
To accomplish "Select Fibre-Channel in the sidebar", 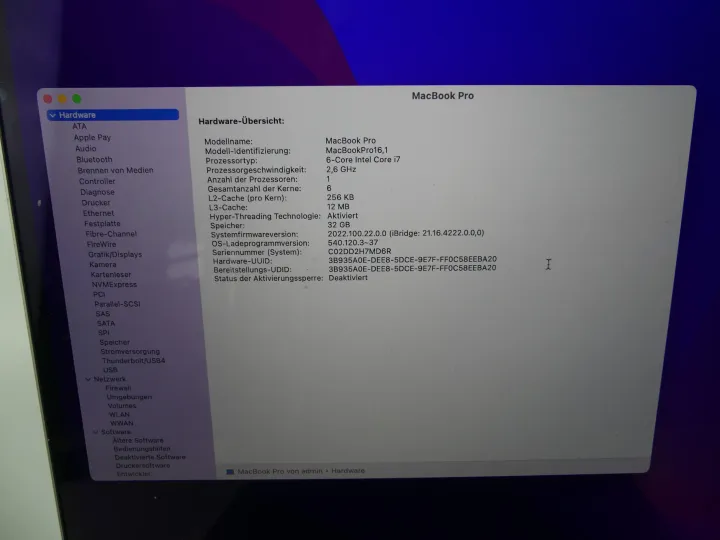I will click(x=111, y=234).
